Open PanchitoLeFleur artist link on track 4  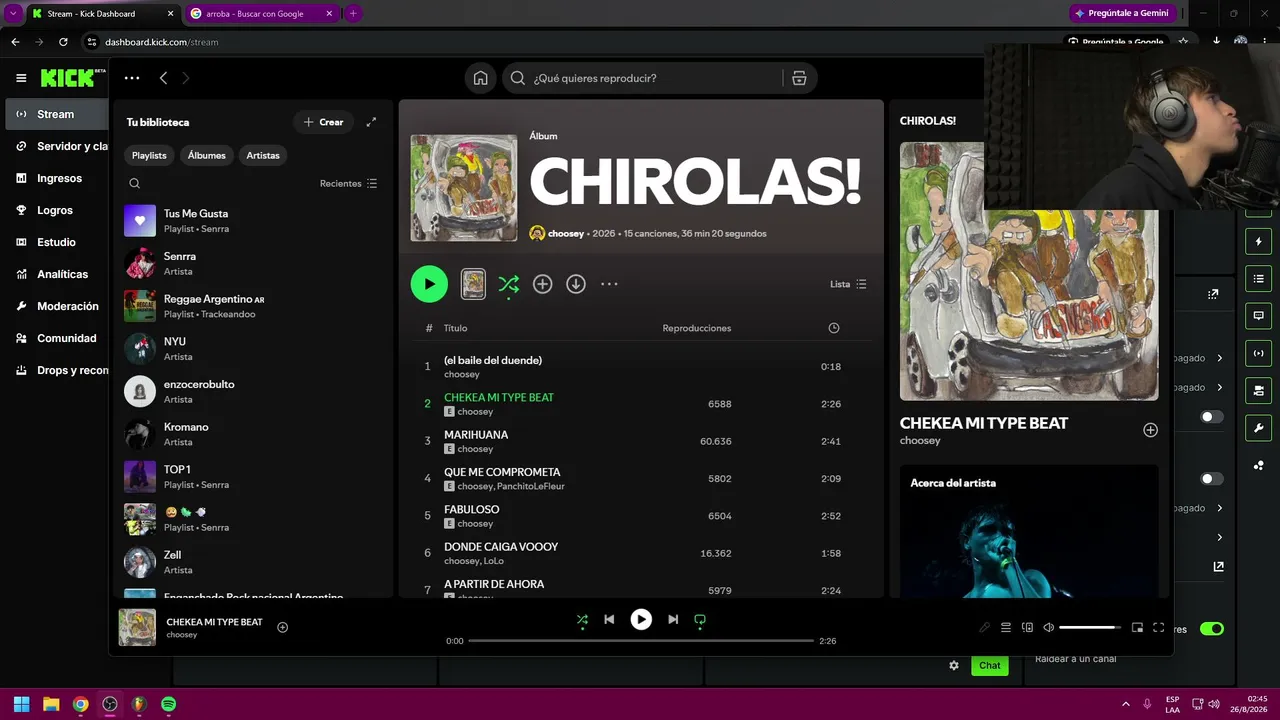click(531, 486)
